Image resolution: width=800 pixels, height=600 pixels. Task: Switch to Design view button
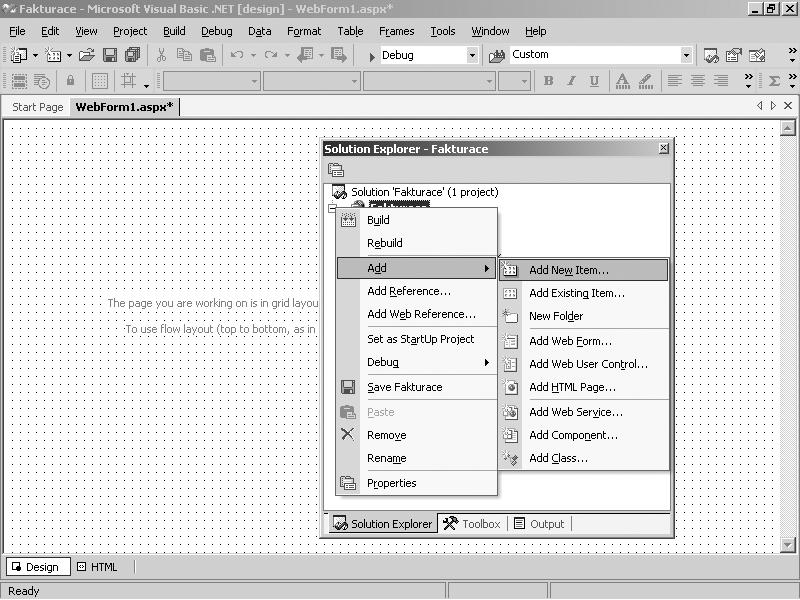pyautogui.click(x=38, y=567)
